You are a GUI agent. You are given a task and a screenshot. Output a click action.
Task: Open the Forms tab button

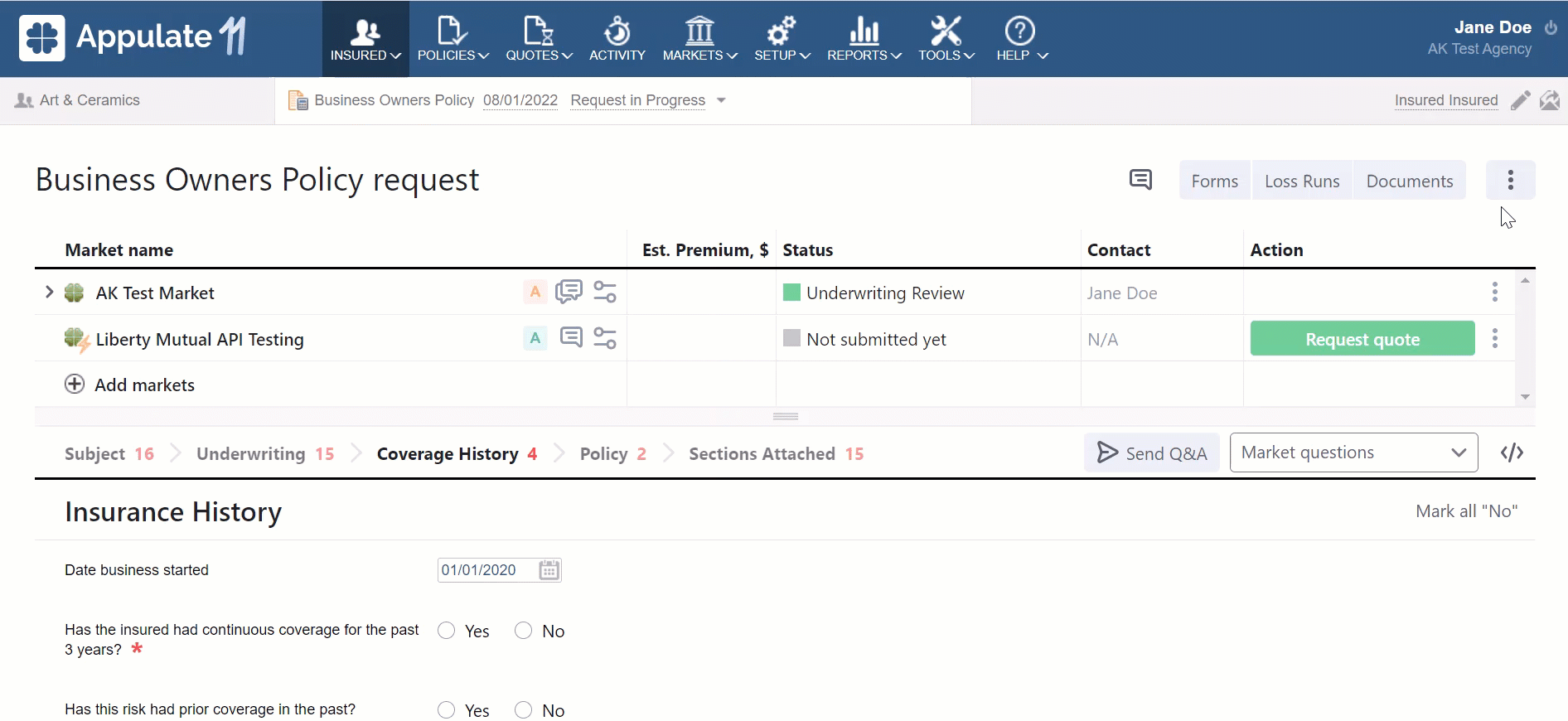tap(1215, 181)
